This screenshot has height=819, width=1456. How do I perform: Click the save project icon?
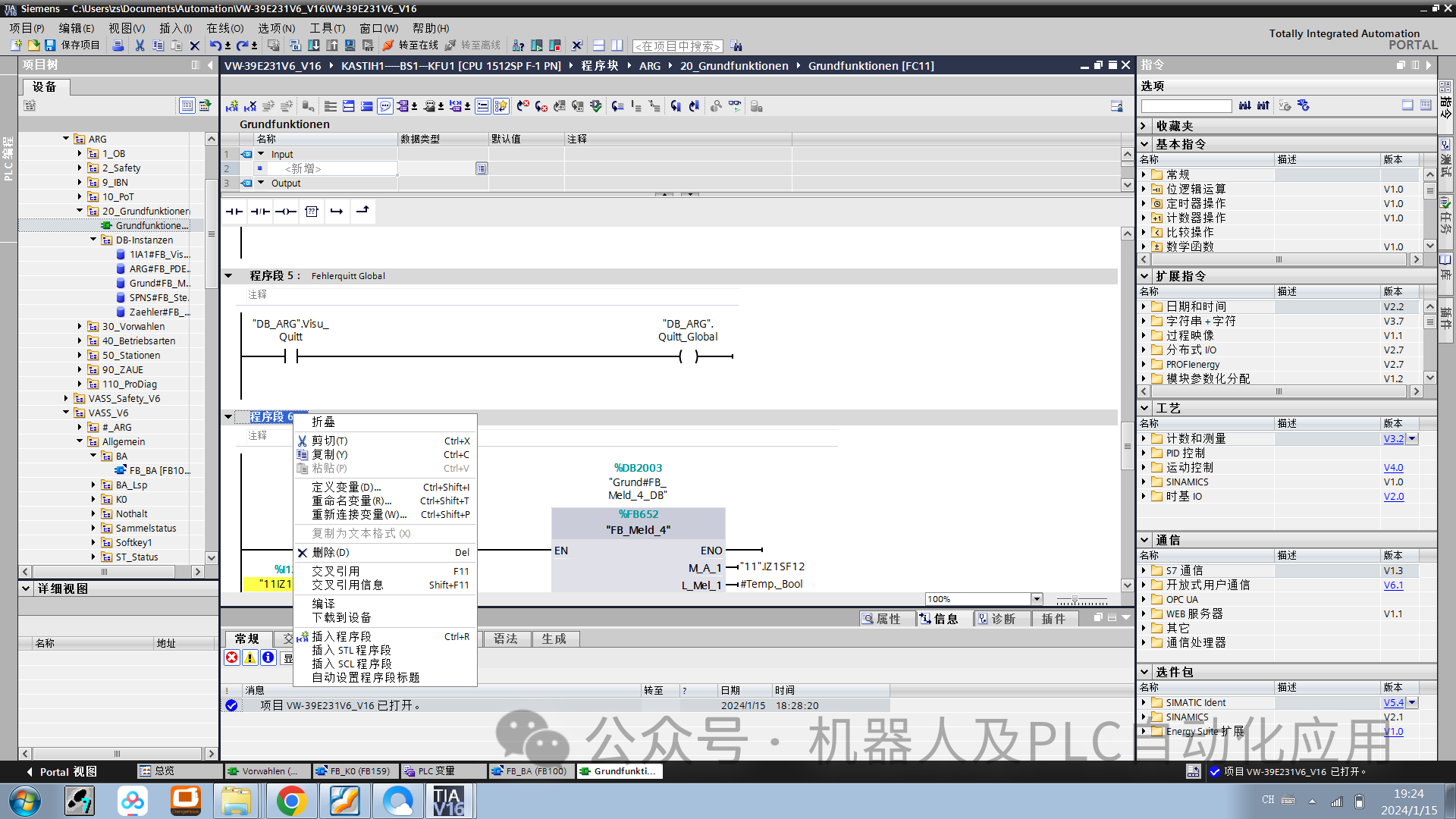(x=50, y=45)
